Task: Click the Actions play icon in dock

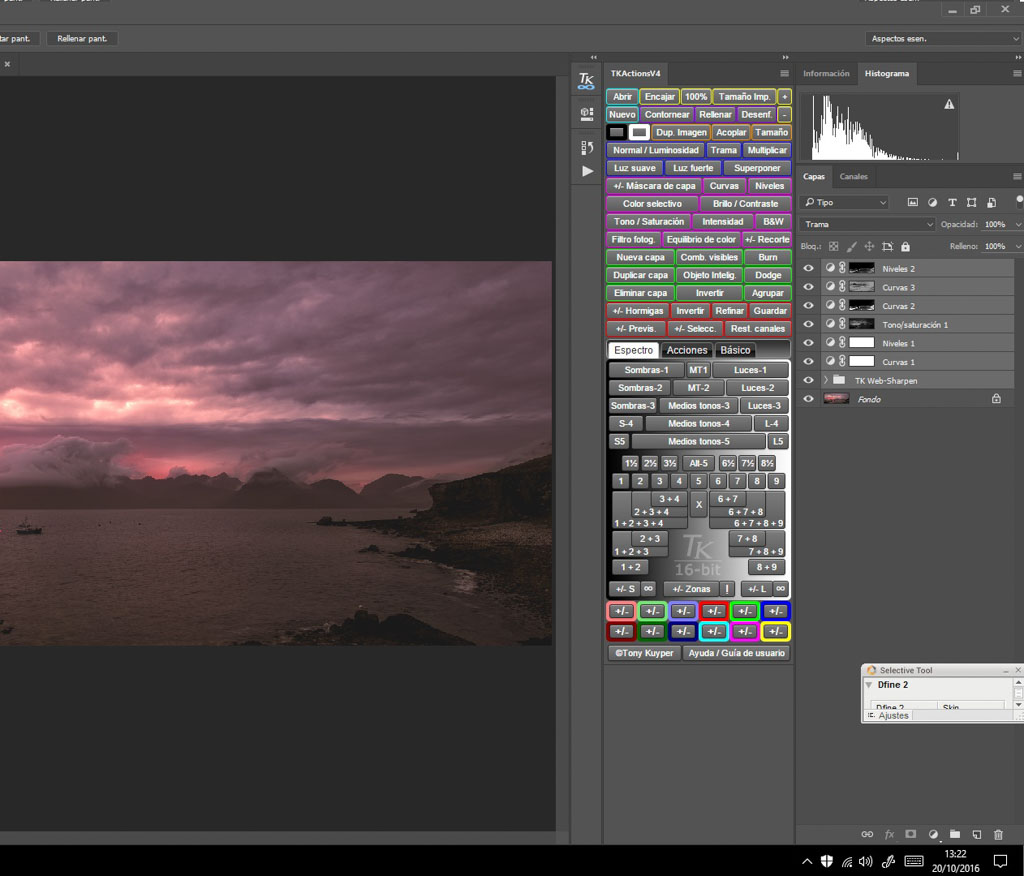Action: (586, 171)
